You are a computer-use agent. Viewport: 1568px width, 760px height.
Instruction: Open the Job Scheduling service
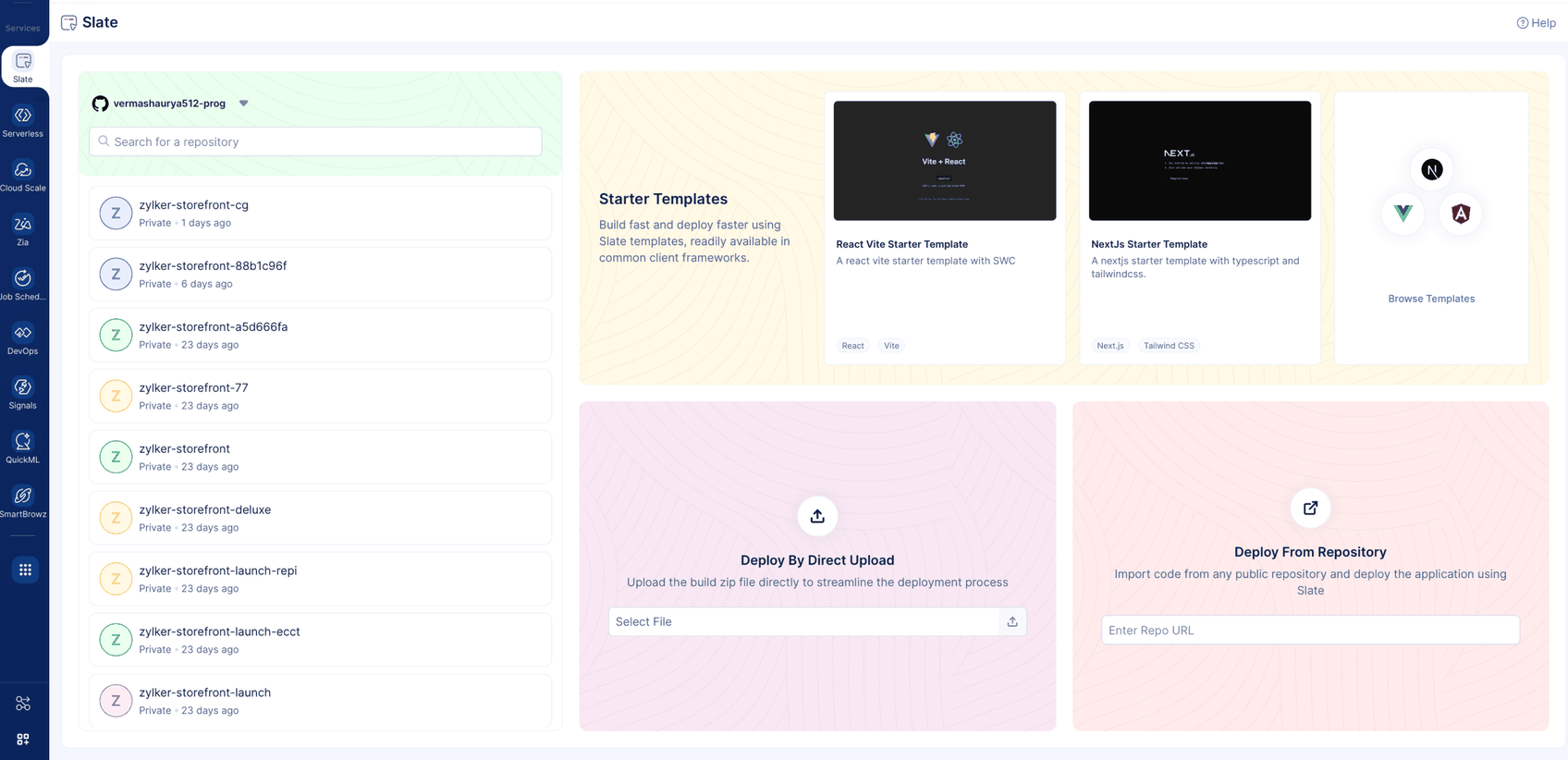[x=23, y=285]
